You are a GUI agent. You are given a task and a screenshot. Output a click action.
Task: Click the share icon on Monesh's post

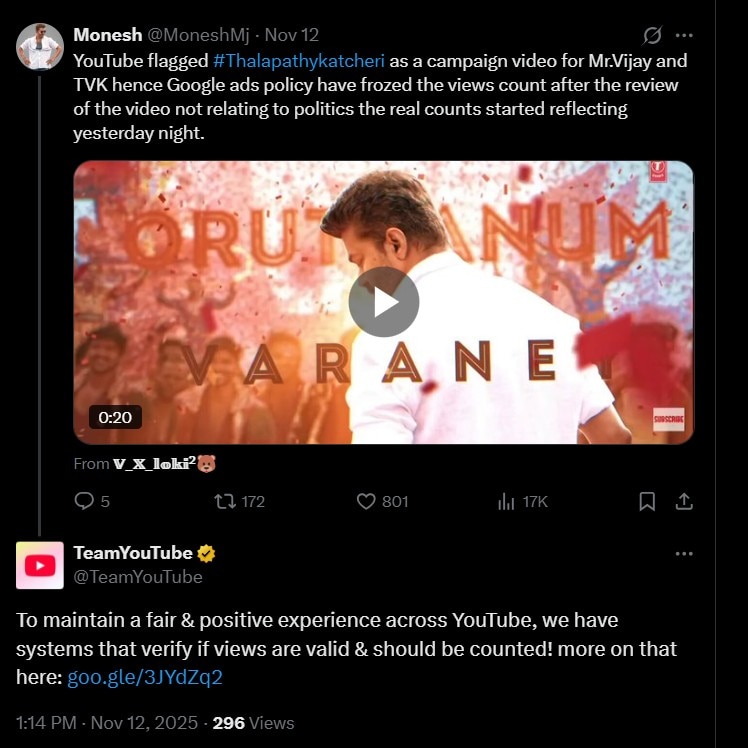(x=684, y=501)
